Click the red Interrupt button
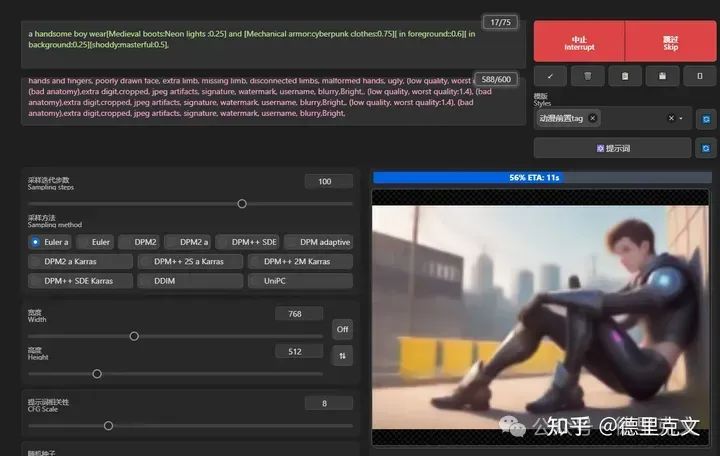The width and height of the screenshot is (720, 456). (579, 41)
